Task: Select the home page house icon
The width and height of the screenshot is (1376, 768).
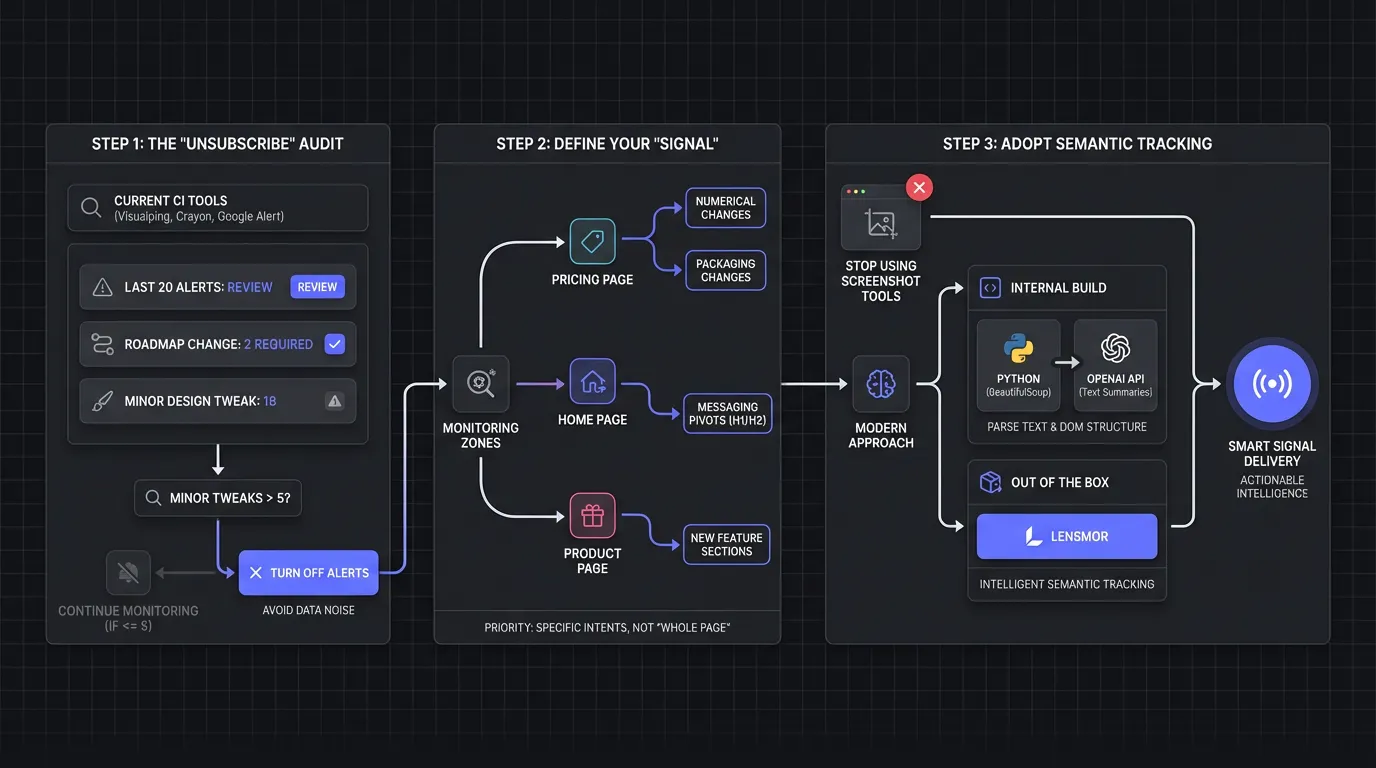Action: coord(592,382)
